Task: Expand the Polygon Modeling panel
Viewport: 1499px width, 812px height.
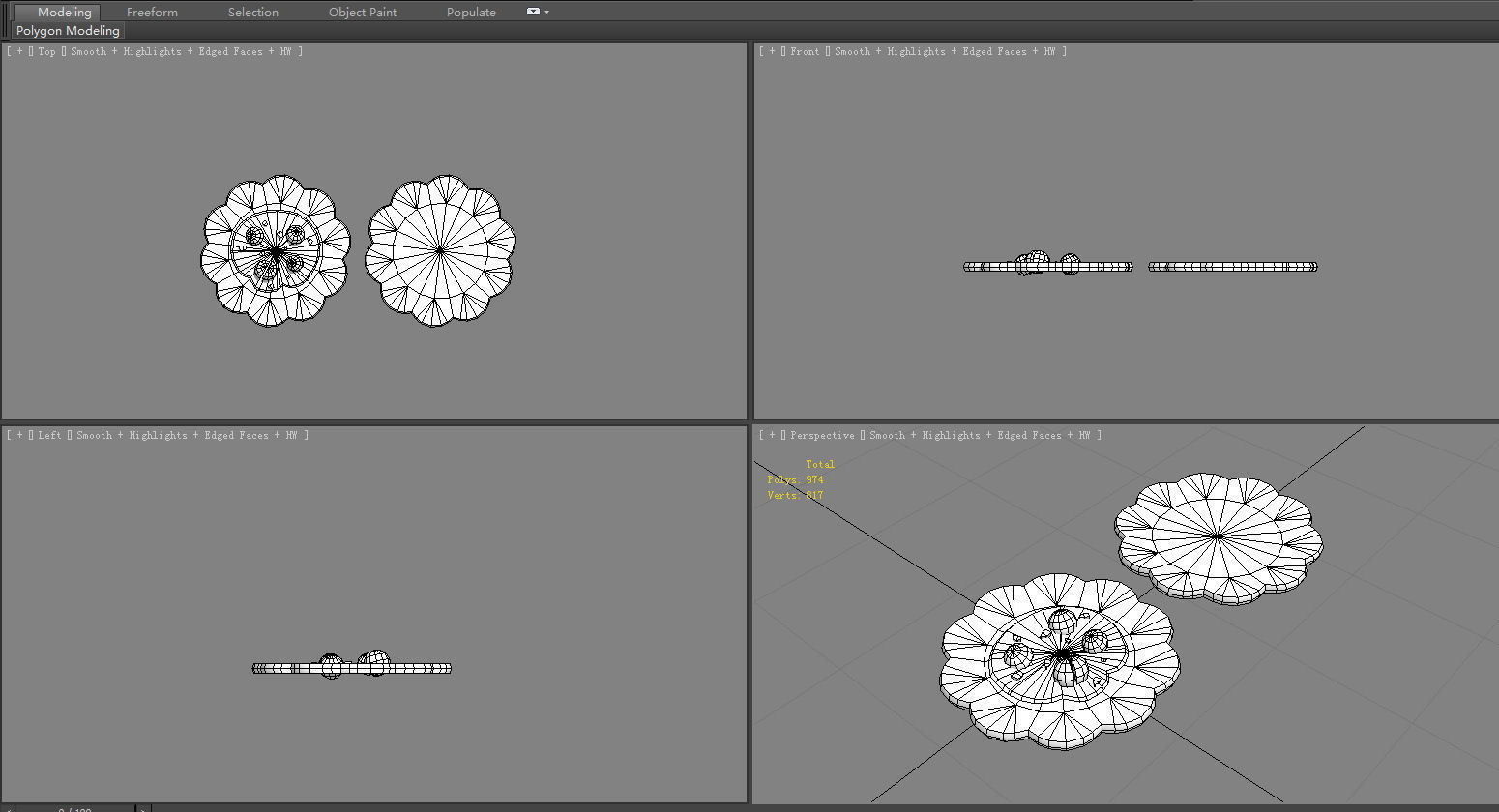Action: click(x=68, y=31)
